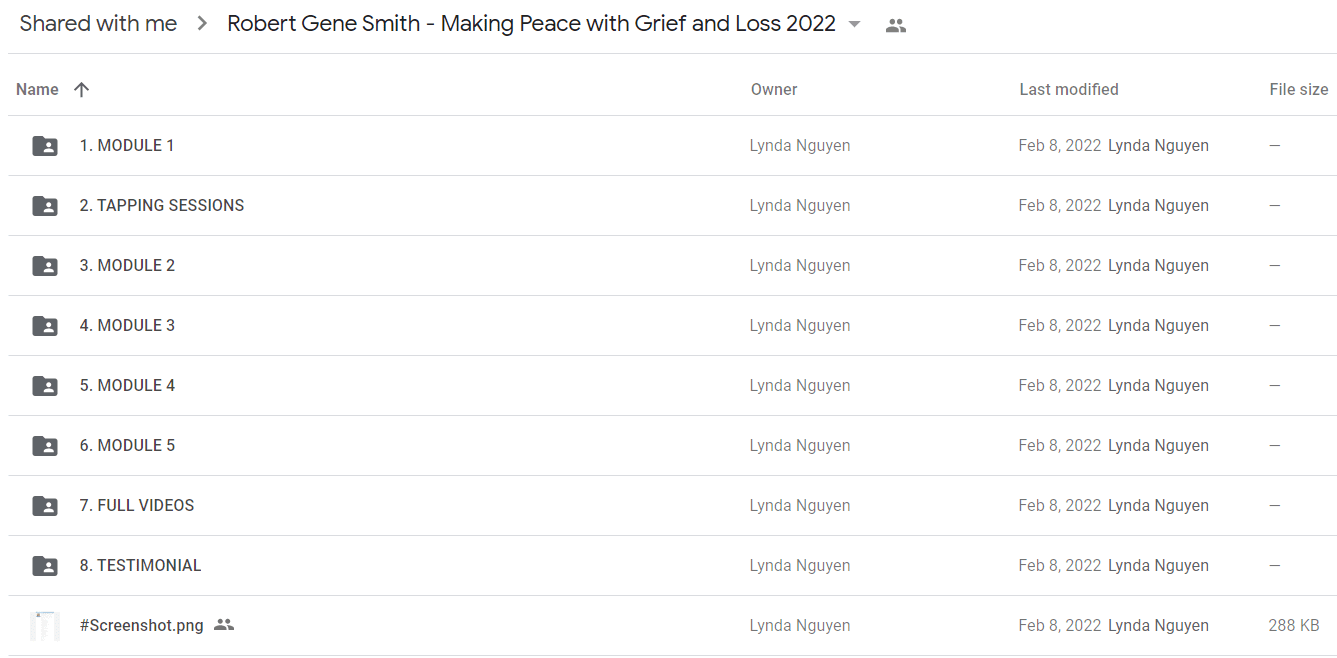Screen dimensions: 1337x658
Task: Click the shared people icon beside folder title
Action: 896,26
